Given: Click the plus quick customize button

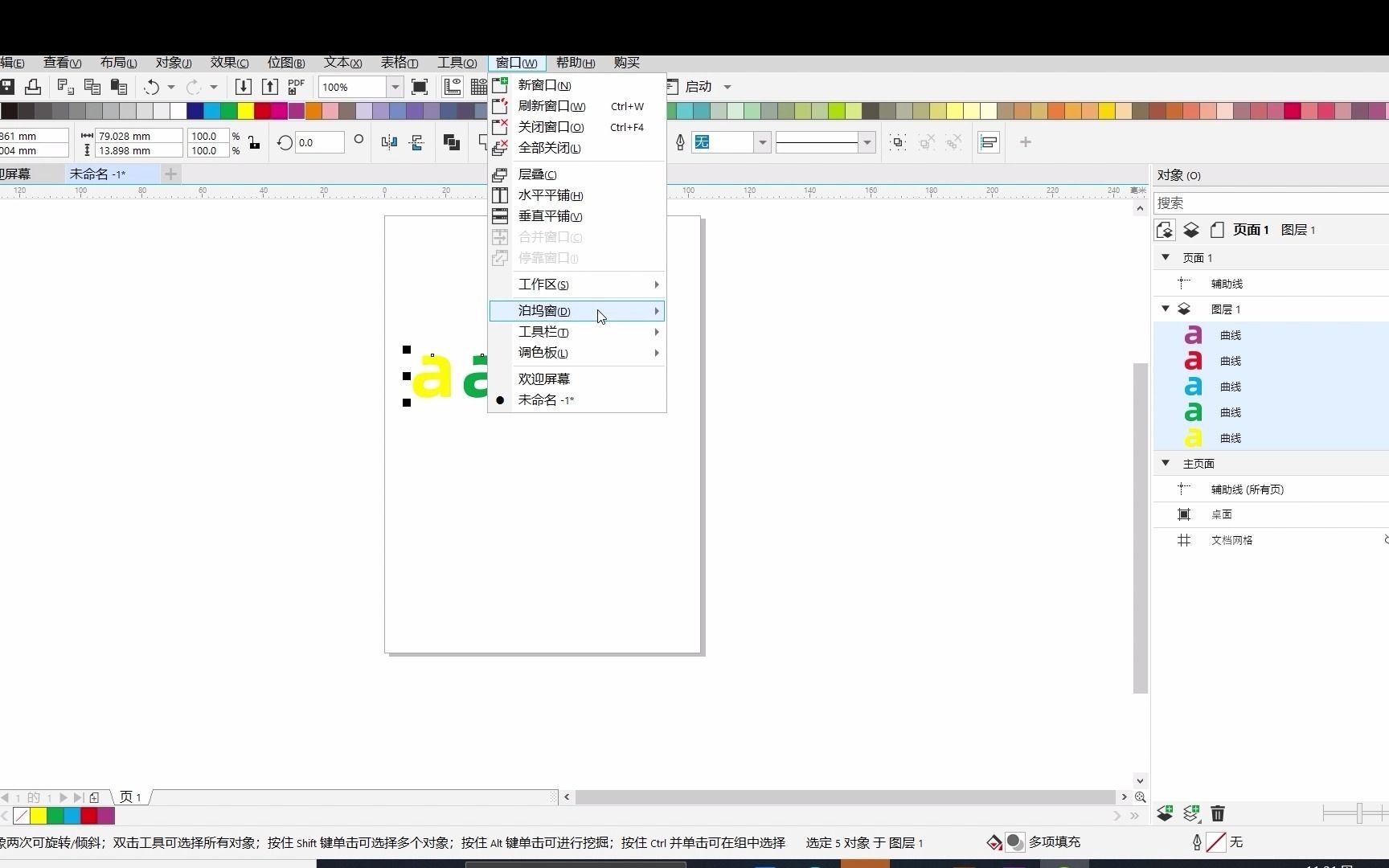Looking at the screenshot, I should tap(1026, 142).
